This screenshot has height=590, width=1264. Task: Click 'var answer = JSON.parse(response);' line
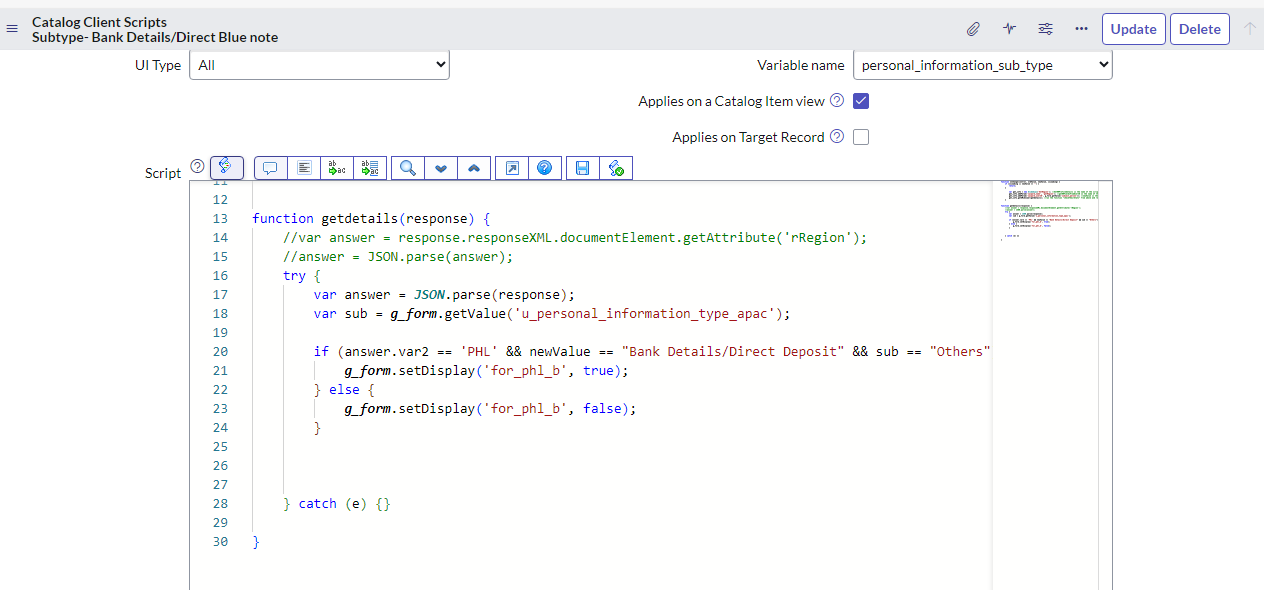(444, 294)
